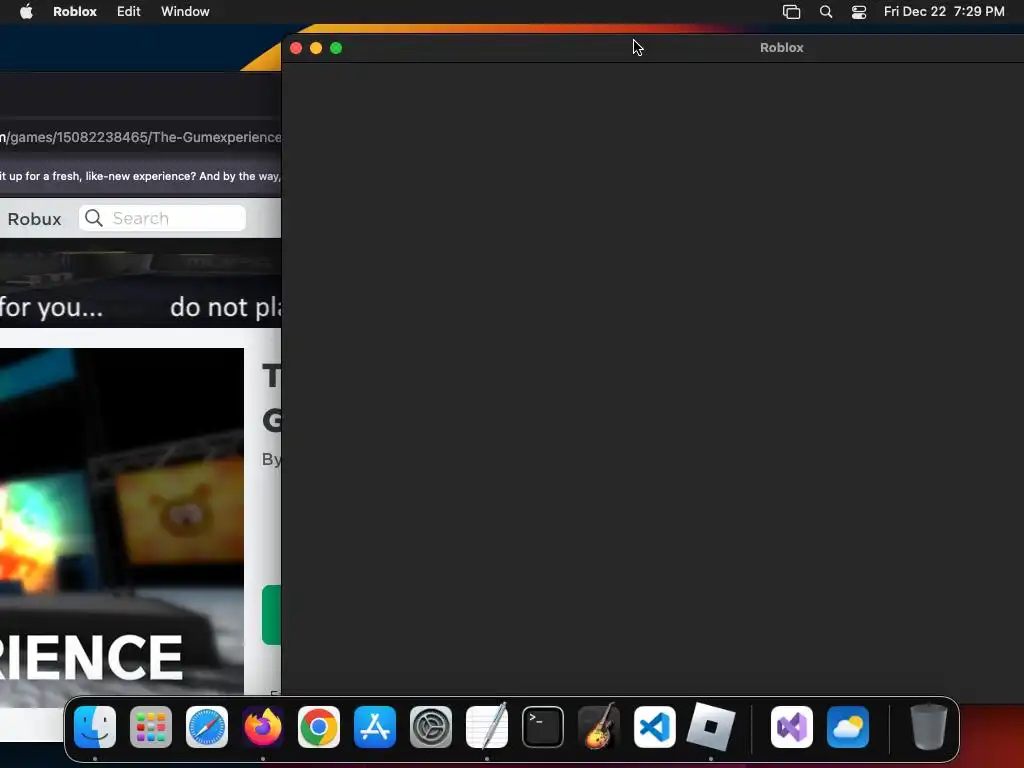This screenshot has height=768, width=1024.
Task: Click the green Play button in browser
Action: pyautogui.click(x=272, y=615)
